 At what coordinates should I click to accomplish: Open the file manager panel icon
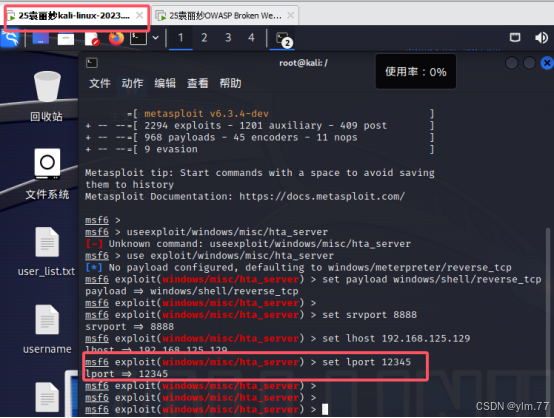(66, 39)
